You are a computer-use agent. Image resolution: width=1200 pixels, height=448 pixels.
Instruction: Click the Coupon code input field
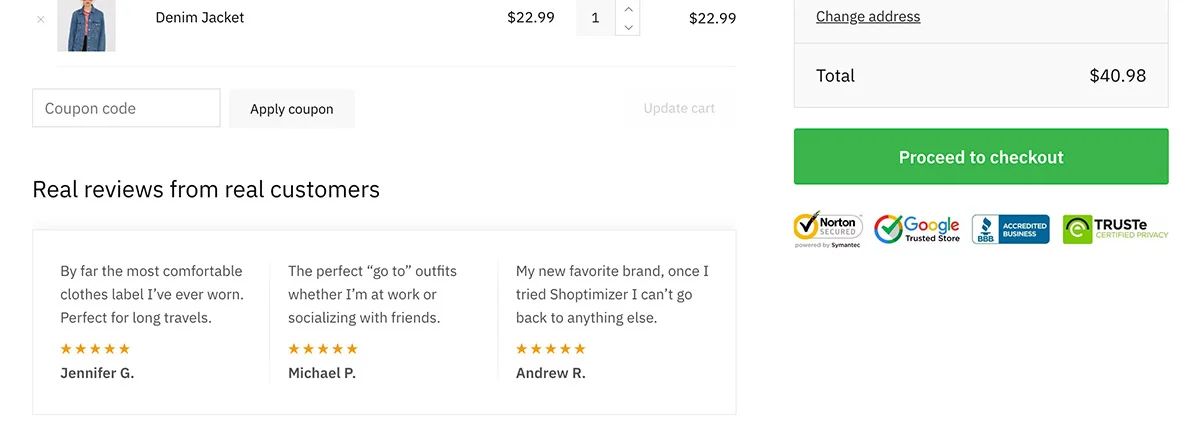coord(126,108)
